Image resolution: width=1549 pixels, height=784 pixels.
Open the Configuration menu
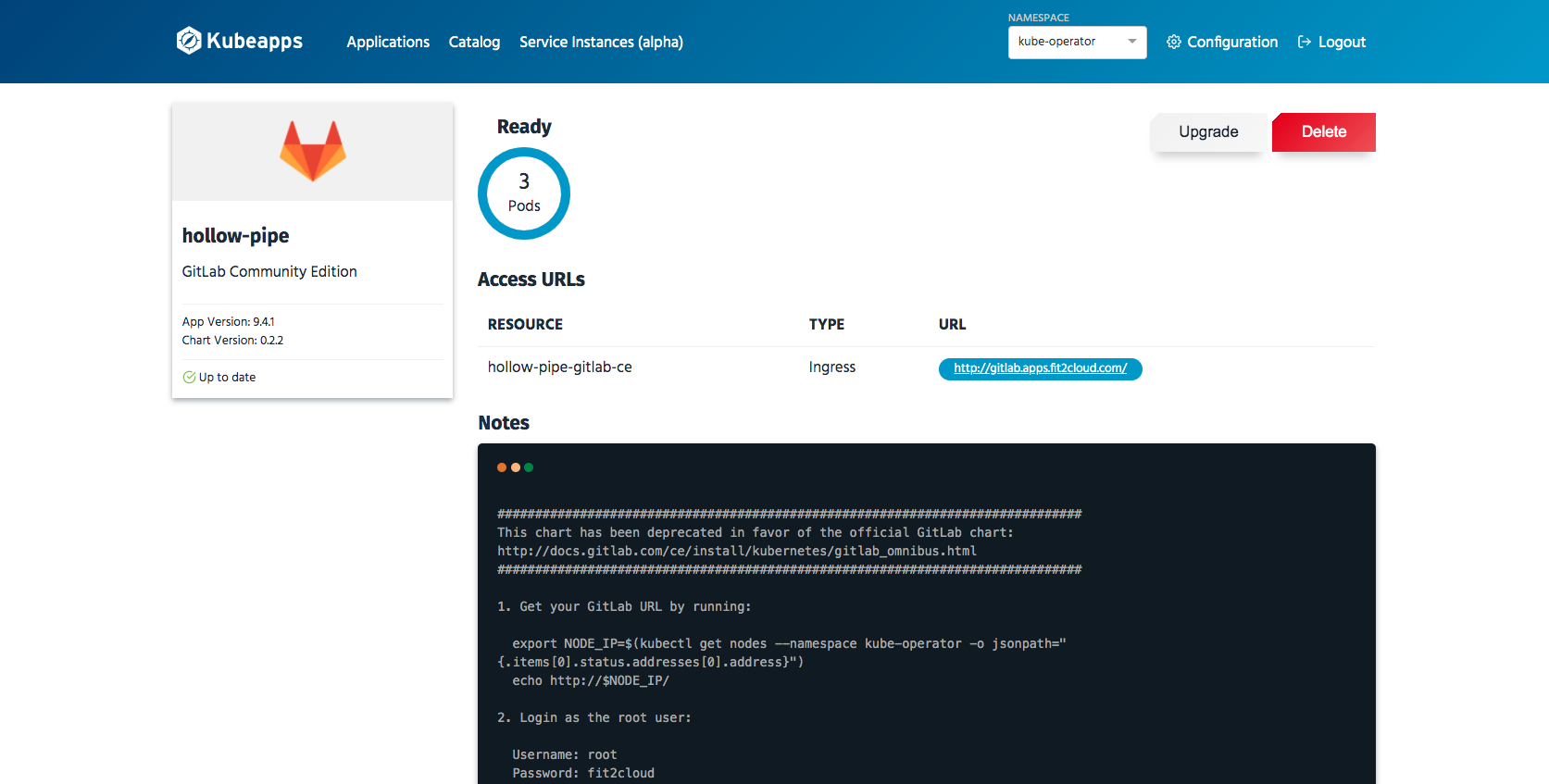click(1222, 42)
